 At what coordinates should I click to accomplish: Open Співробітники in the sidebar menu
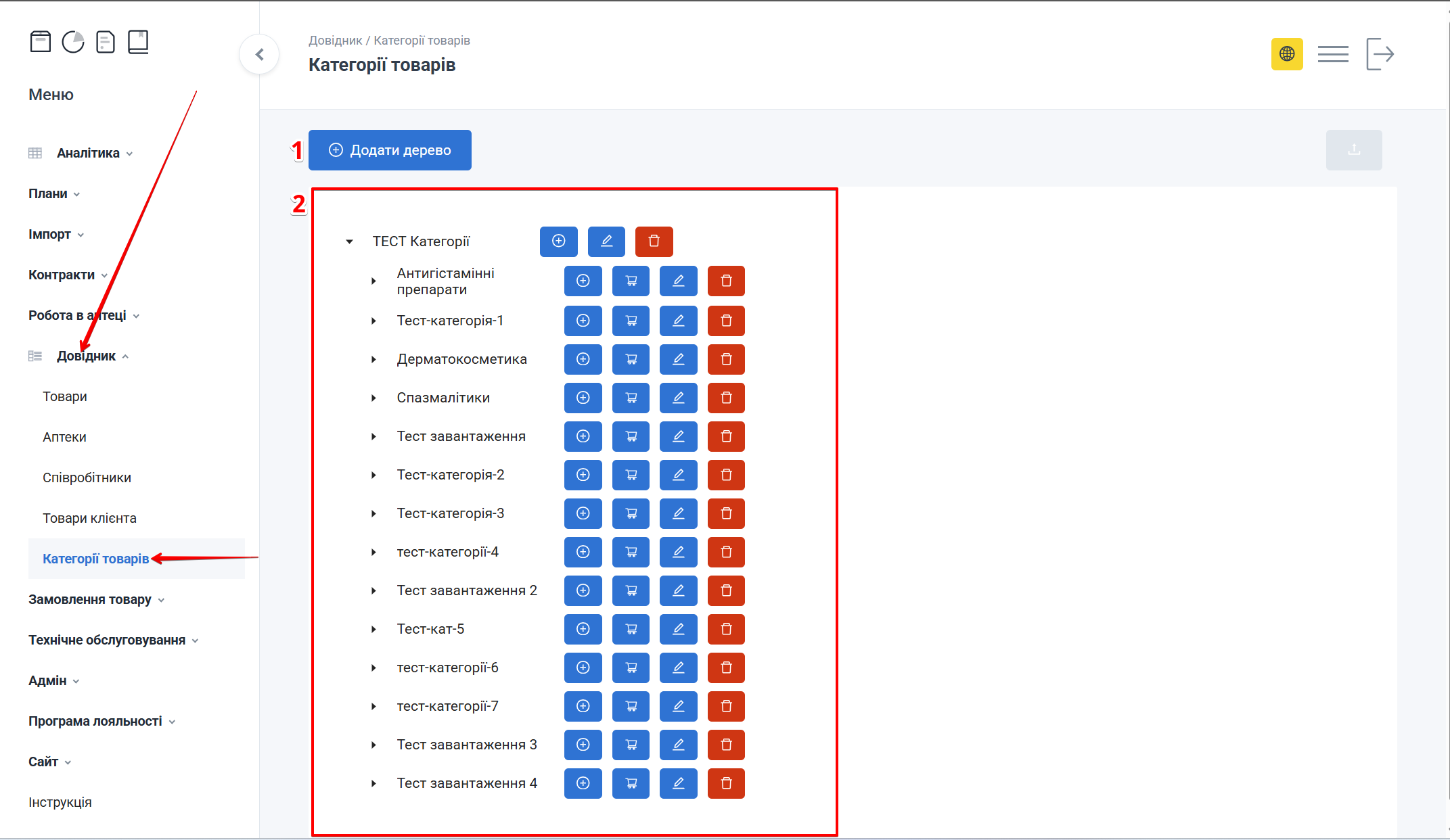tap(87, 477)
